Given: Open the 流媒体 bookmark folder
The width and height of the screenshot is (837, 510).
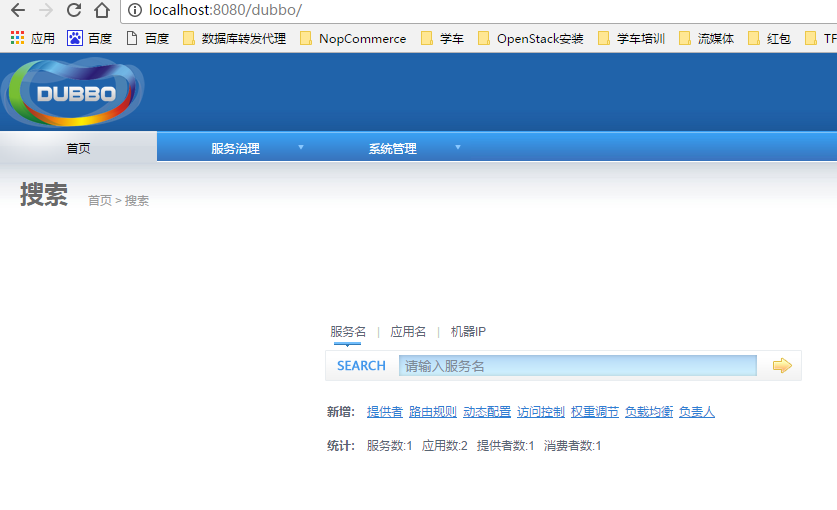Looking at the screenshot, I should point(706,38).
